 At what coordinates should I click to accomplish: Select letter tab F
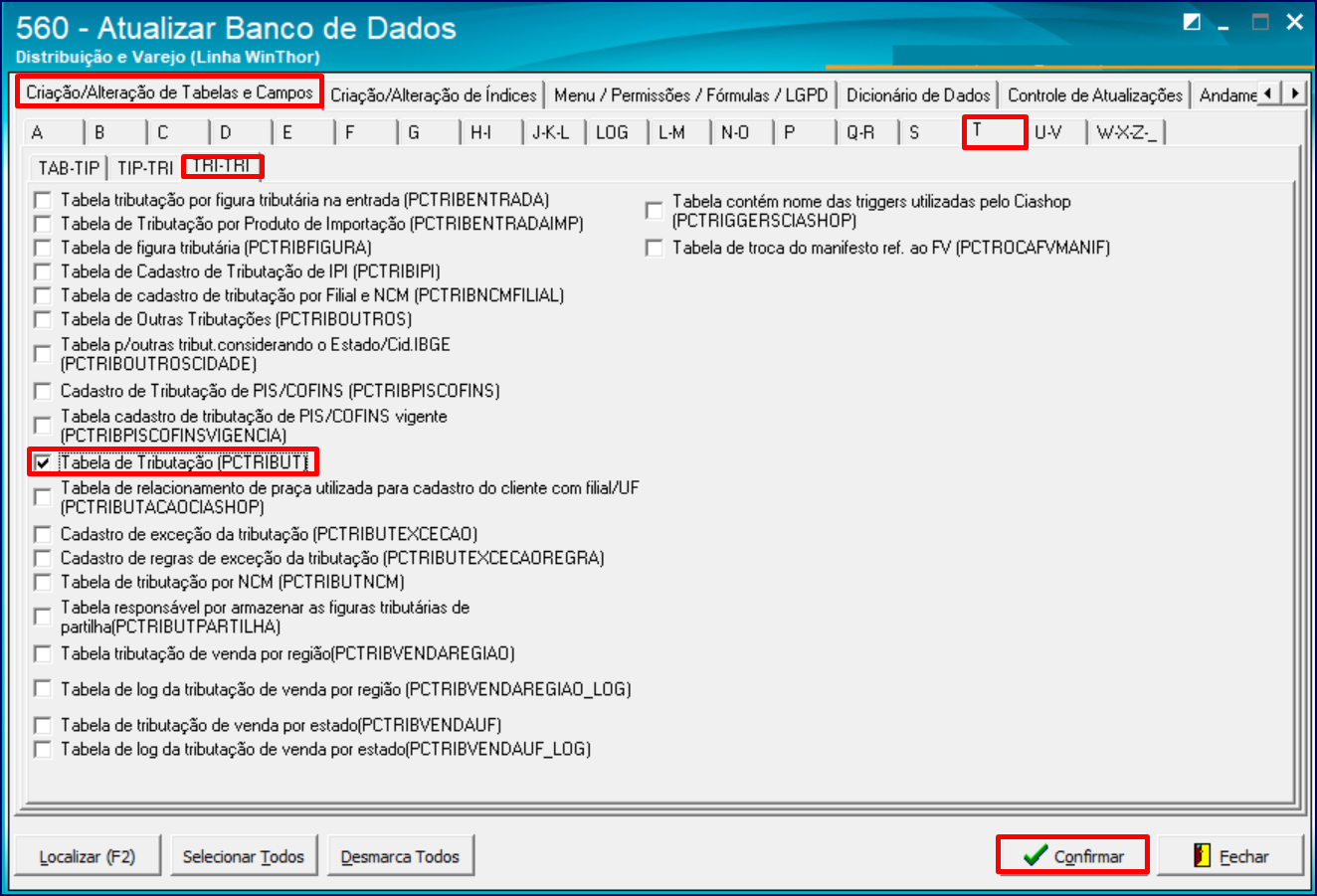[368, 132]
